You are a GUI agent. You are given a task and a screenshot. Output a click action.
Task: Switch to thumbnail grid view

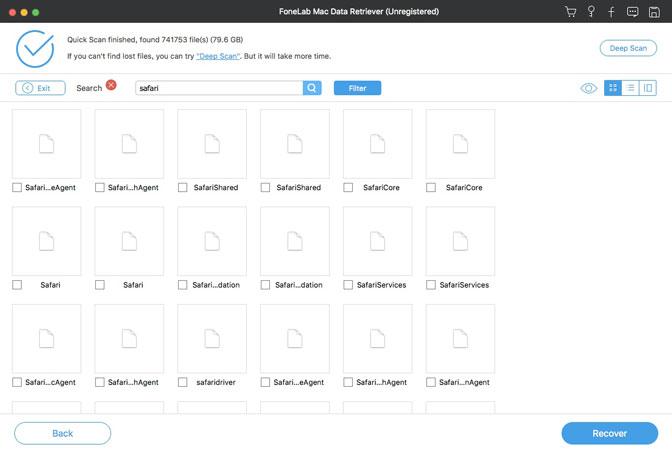pyautogui.click(x=613, y=88)
